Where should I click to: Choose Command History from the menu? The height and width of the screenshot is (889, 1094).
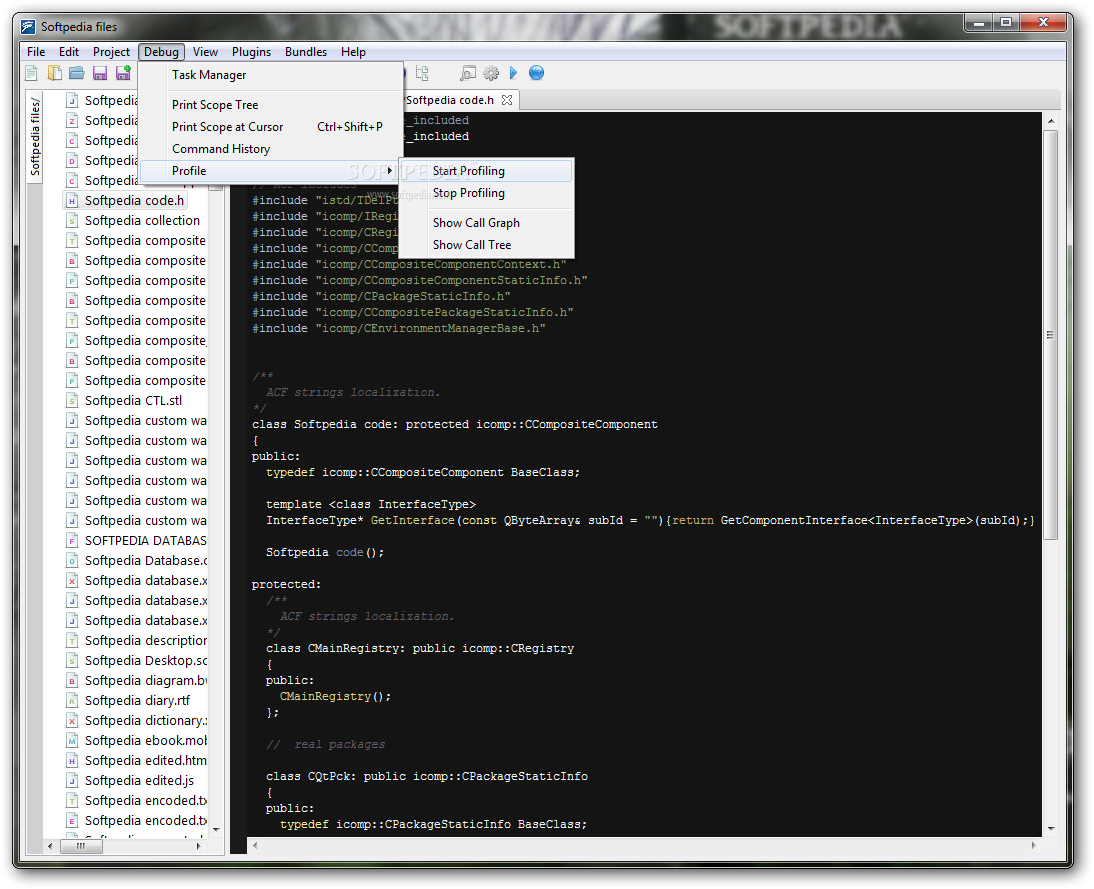(x=271, y=149)
